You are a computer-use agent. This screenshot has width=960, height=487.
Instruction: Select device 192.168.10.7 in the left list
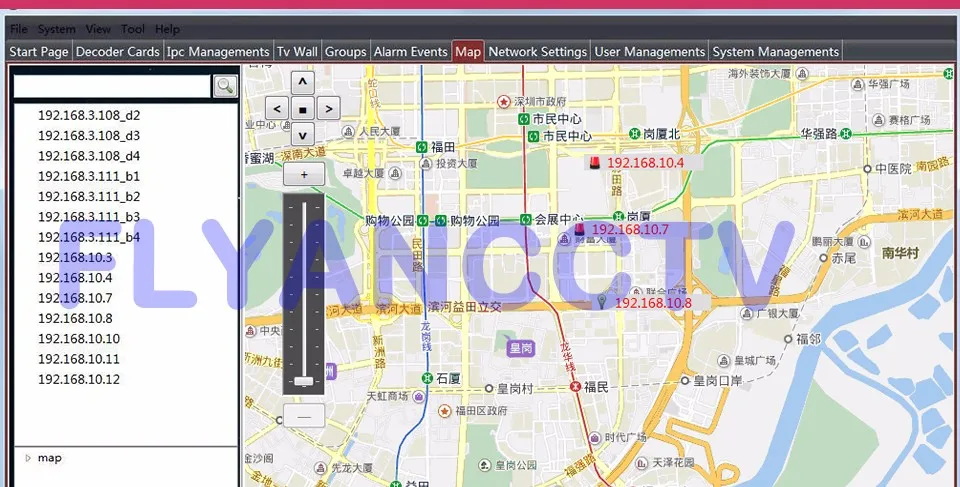click(x=75, y=298)
